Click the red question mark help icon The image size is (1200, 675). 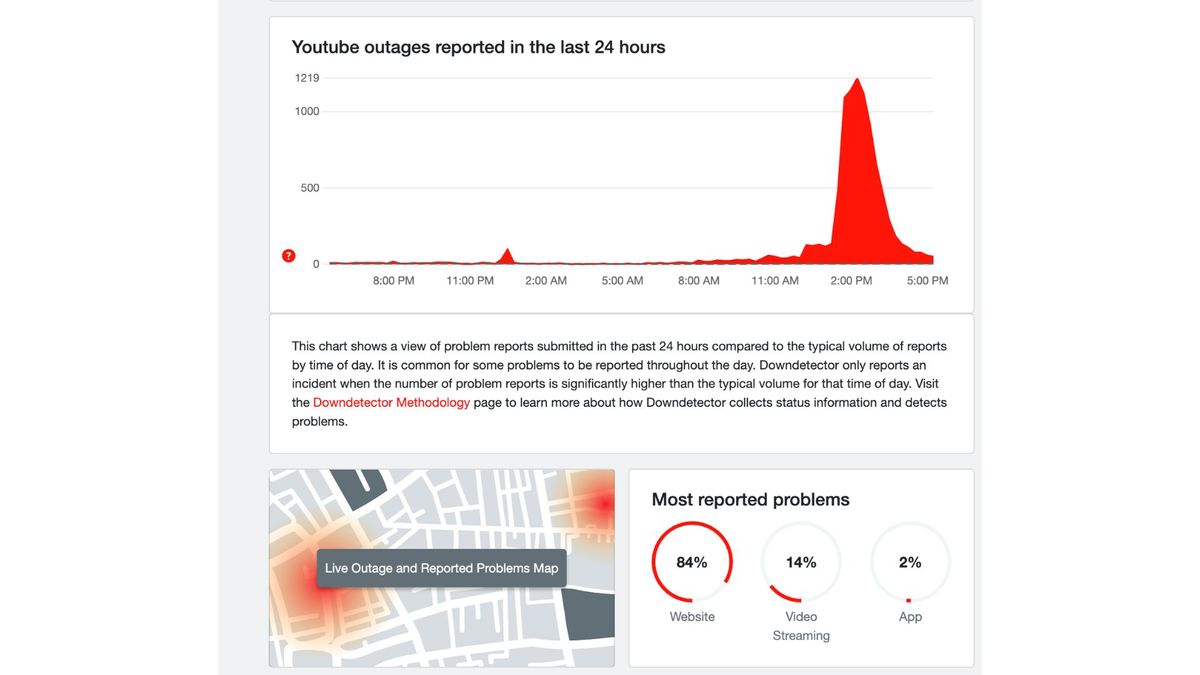tap(288, 255)
